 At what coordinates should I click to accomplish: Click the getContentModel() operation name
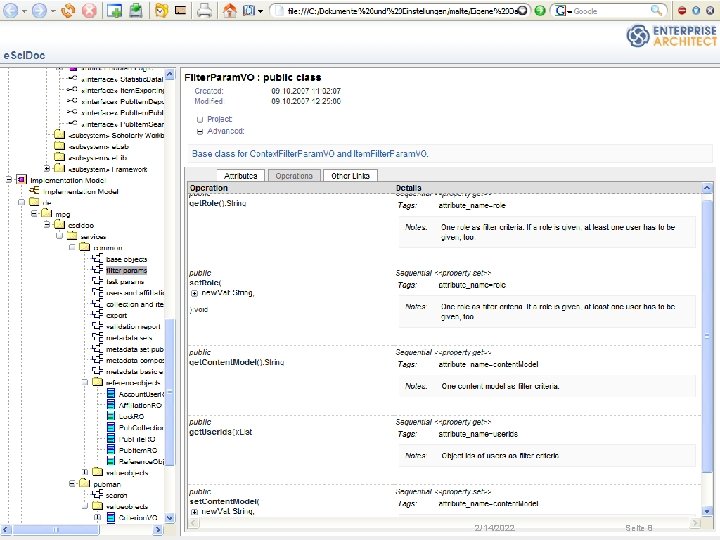[237, 362]
